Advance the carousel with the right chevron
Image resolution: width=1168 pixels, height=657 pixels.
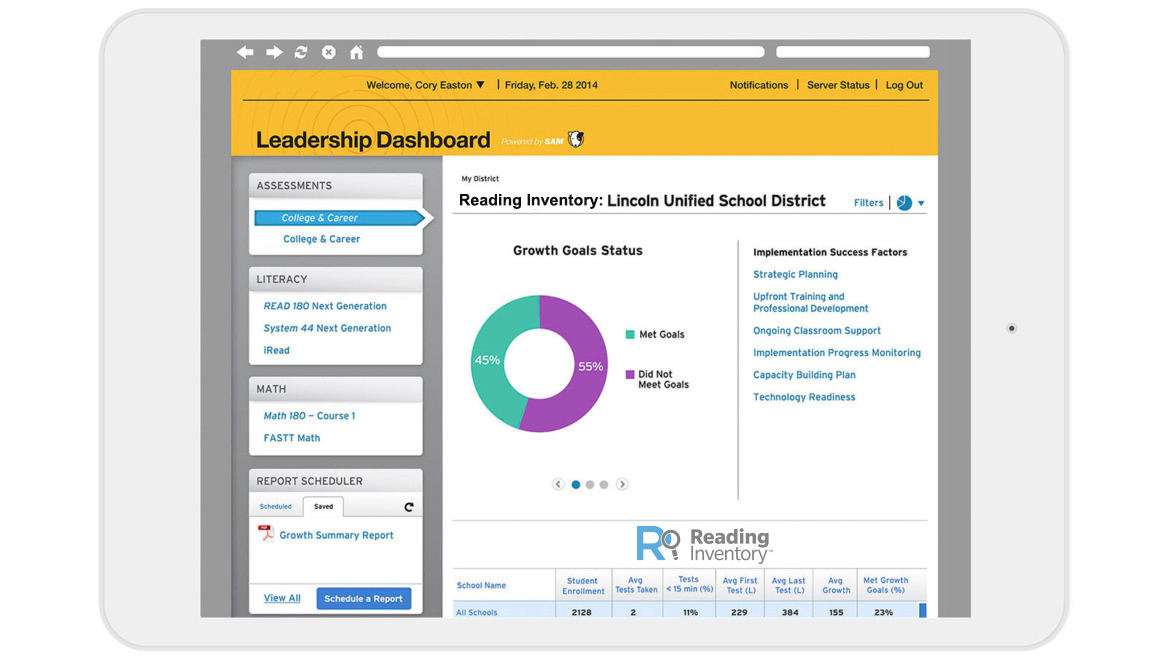pos(622,484)
